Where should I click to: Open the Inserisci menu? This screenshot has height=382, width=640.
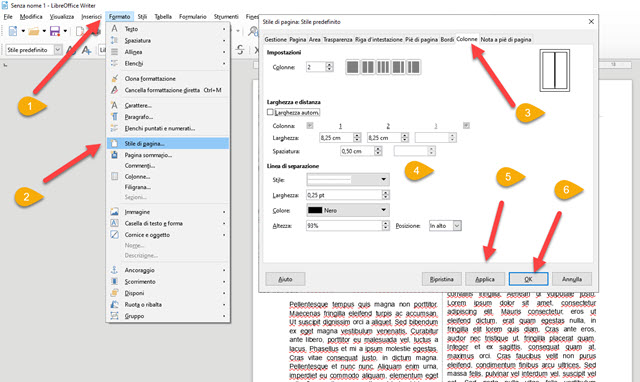(x=91, y=17)
